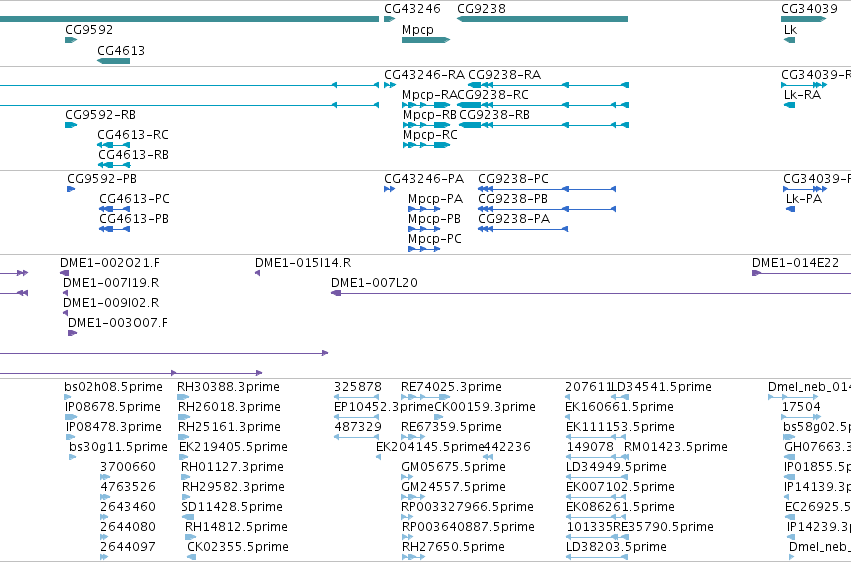This screenshot has height=562, width=851.
Task: Select the 325878 feature label
Action: coord(358,387)
